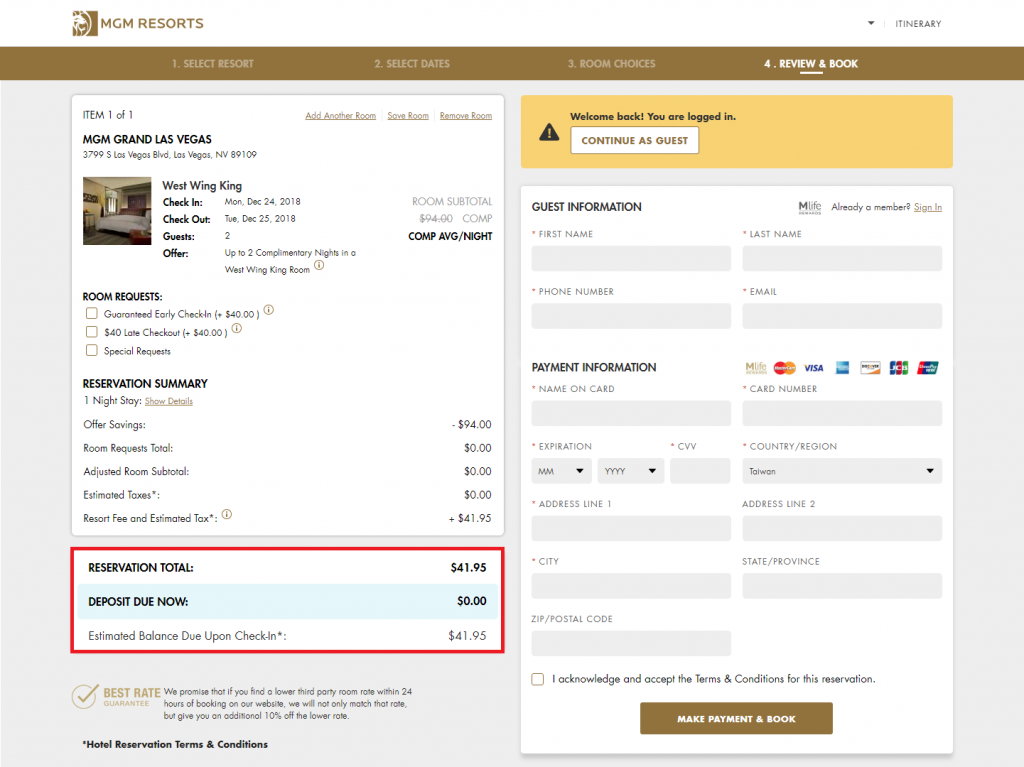The height and width of the screenshot is (767, 1024).
Task: Go to step 2 Select Dates
Action: (x=412, y=64)
